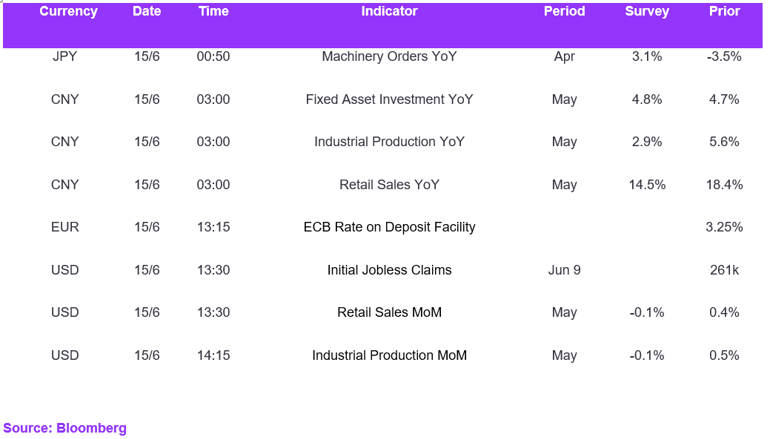The image size is (770, 439).
Task: Click the Period column header
Action: tap(564, 11)
